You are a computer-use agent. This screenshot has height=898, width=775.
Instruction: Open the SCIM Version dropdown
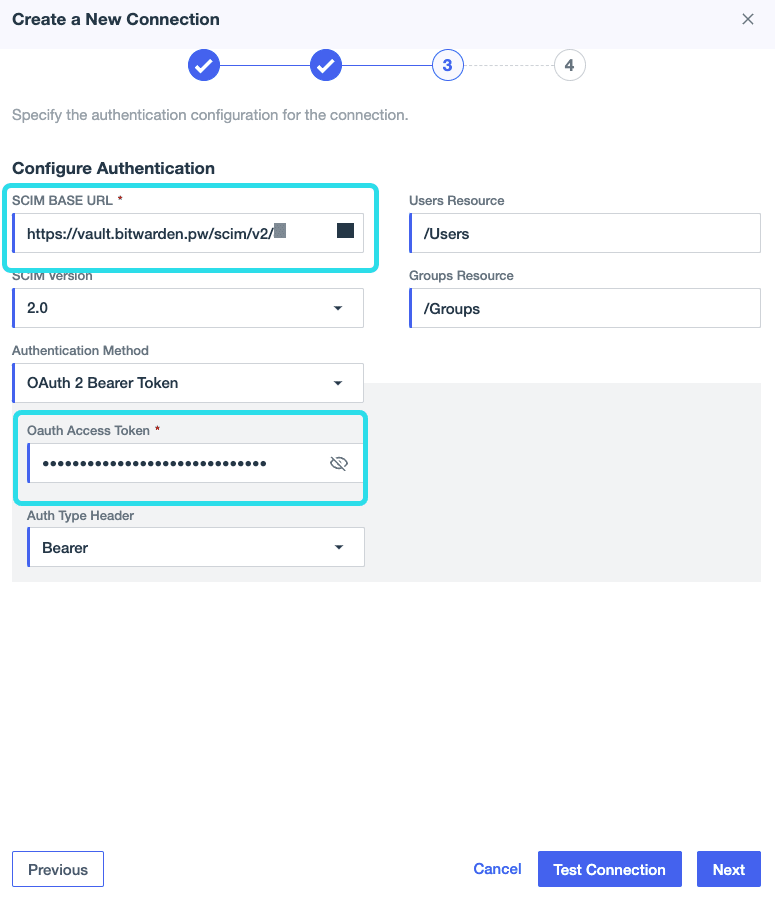click(x=188, y=308)
